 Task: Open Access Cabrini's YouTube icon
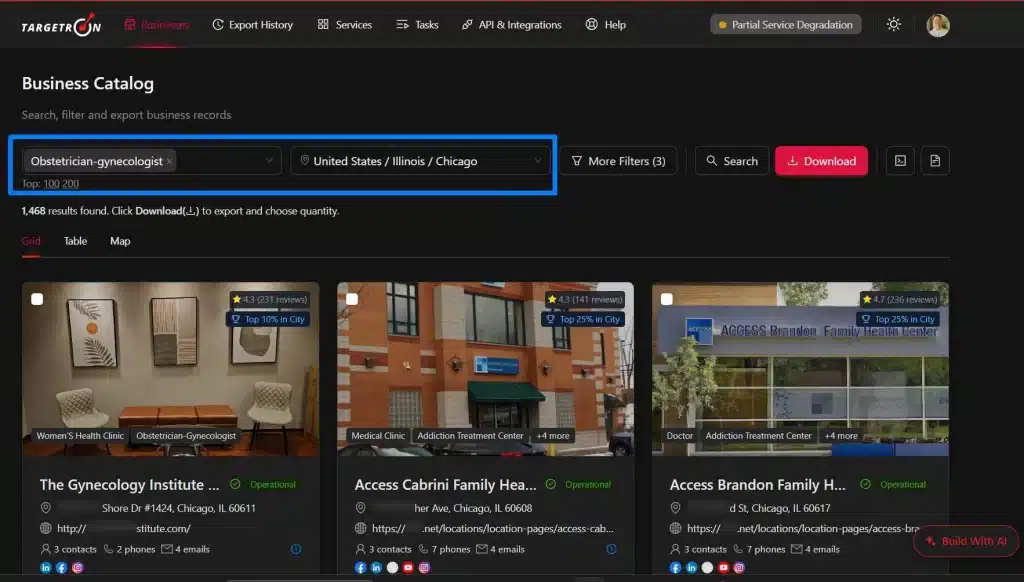[408, 568]
